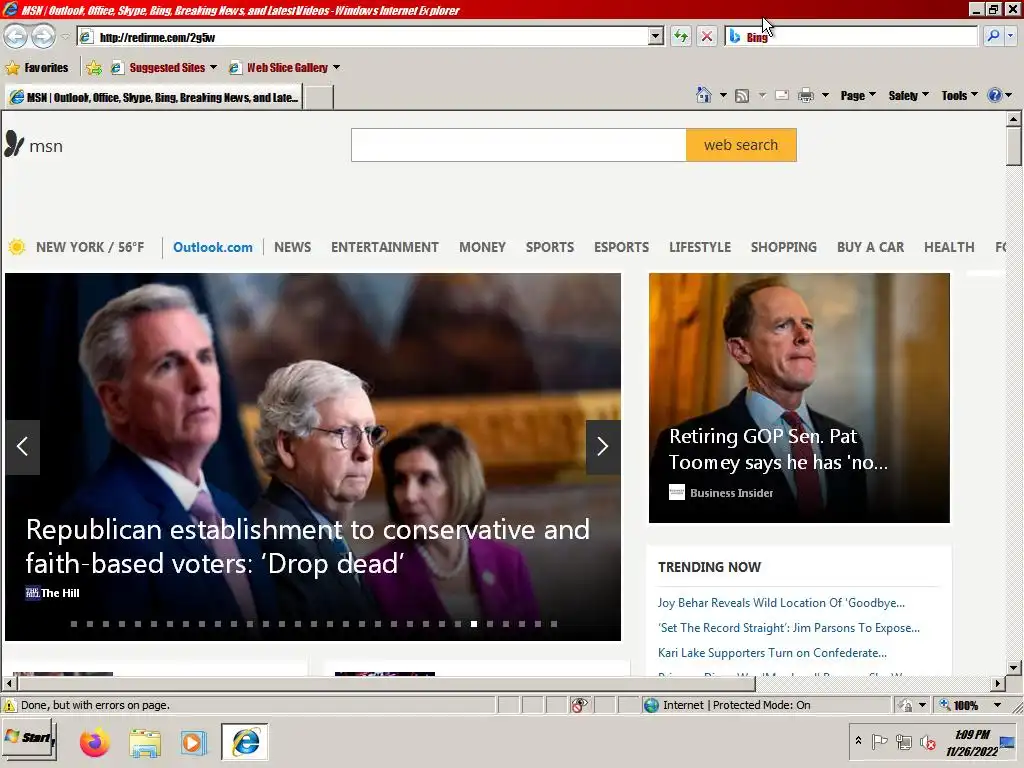Stop loading with the red X icon
This screenshot has width=1024, height=768.
[x=707, y=37]
